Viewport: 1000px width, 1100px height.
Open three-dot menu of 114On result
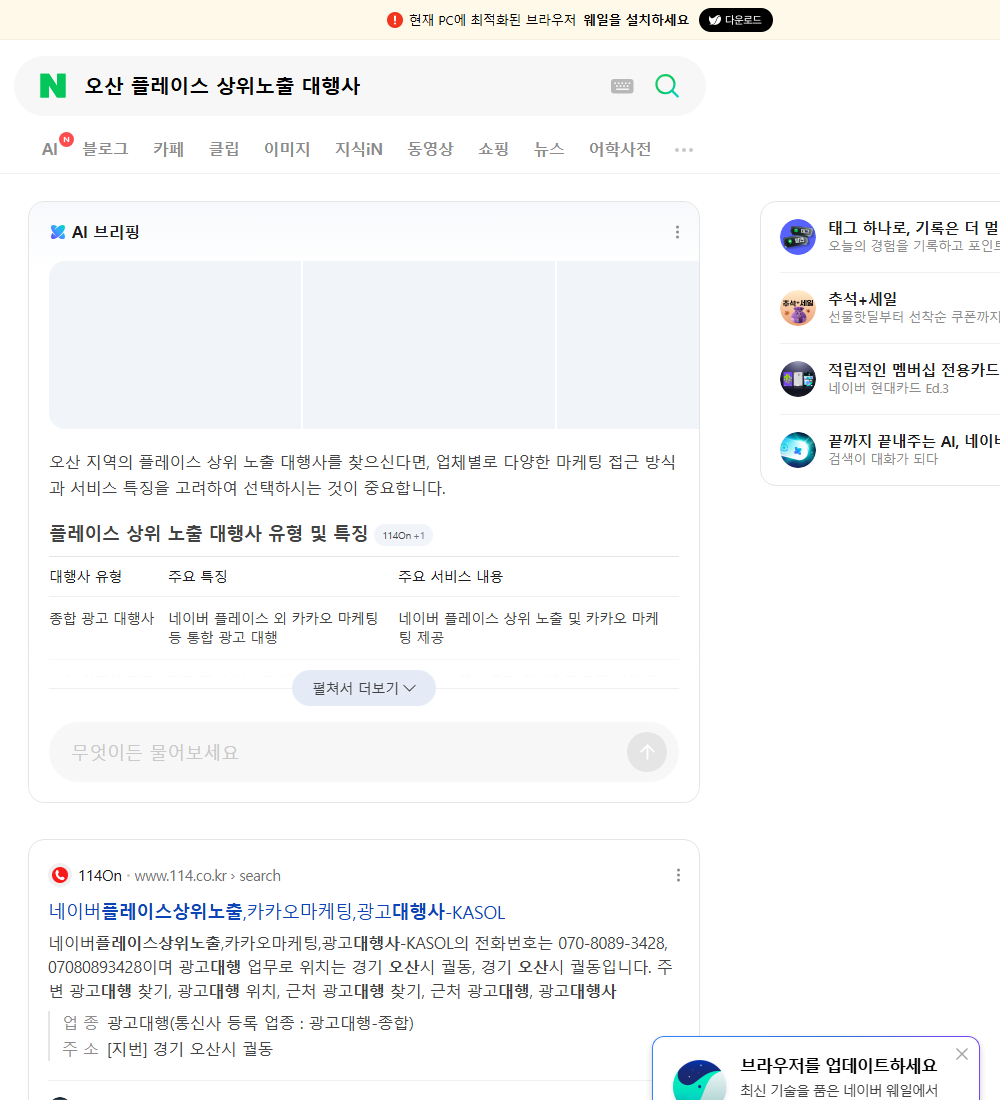pyautogui.click(x=678, y=875)
